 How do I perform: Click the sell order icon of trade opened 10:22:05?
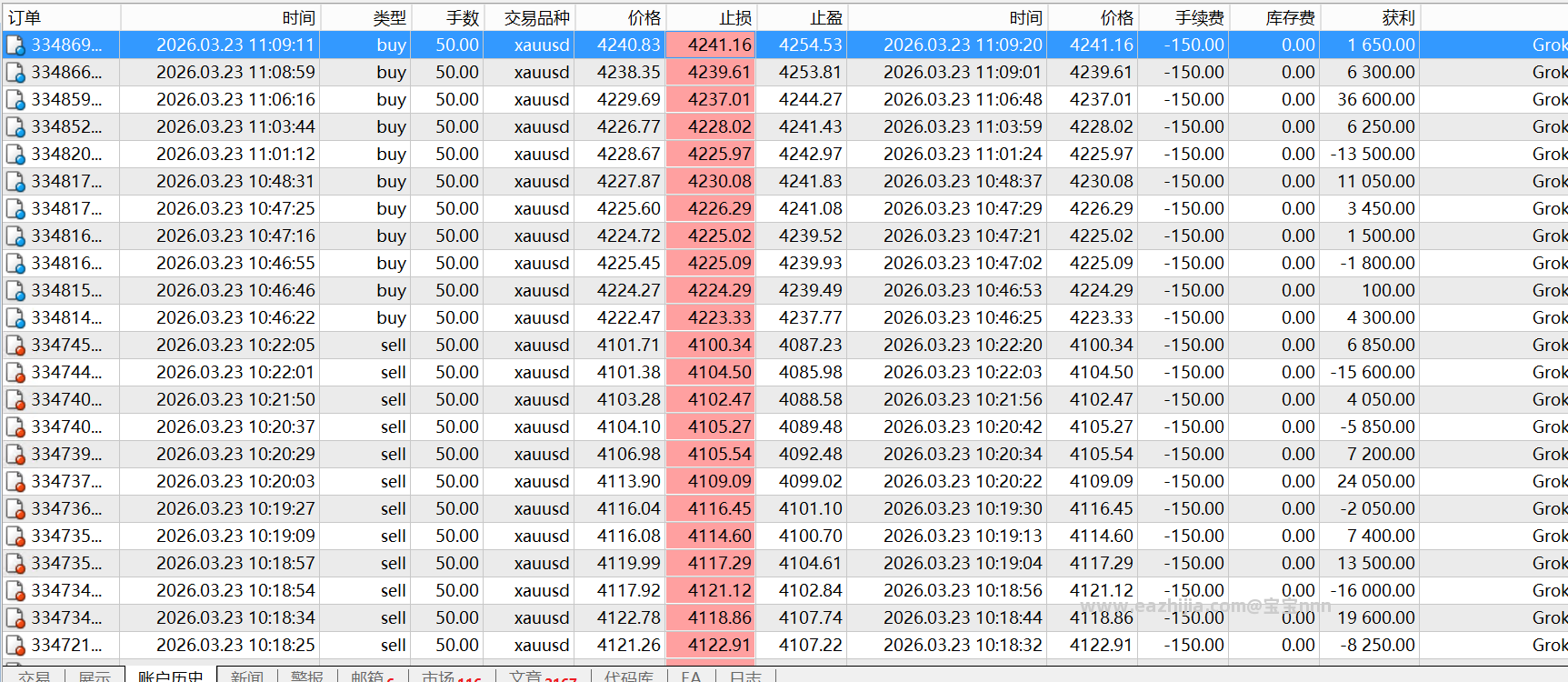pyautogui.click(x=15, y=346)
